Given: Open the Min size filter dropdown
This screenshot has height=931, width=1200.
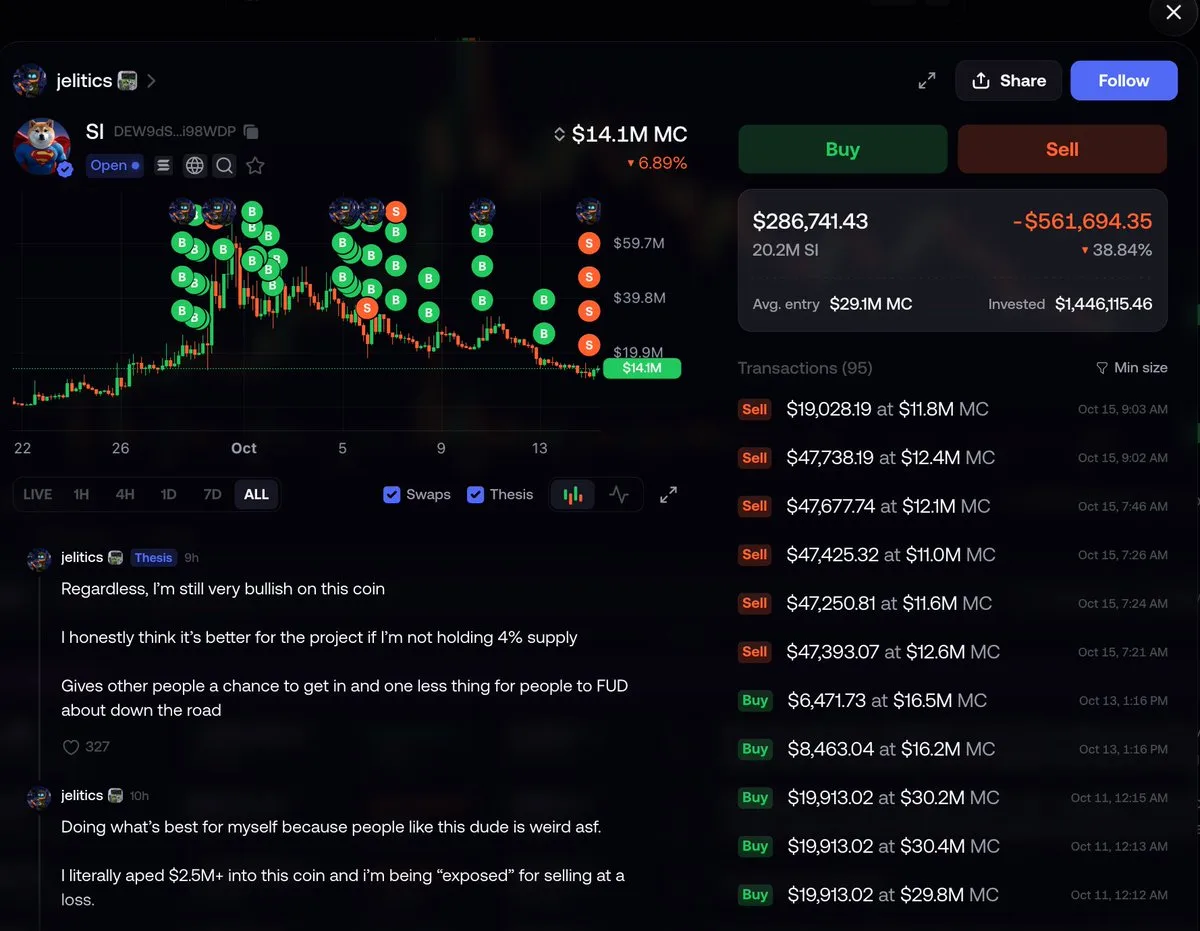Looking at the screenshot, I should click(1131, 368).
